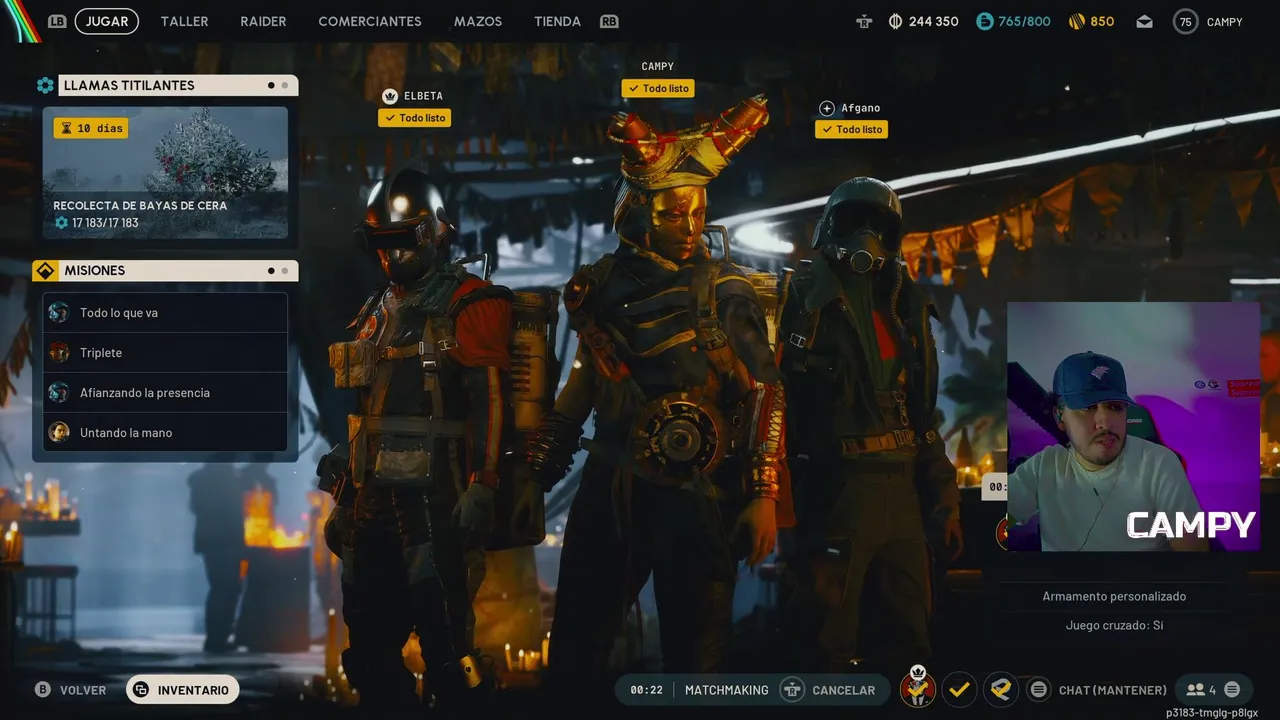Select the CAMPY player name above character
Screen dimensions: 1280x720
tap(658, 66)
